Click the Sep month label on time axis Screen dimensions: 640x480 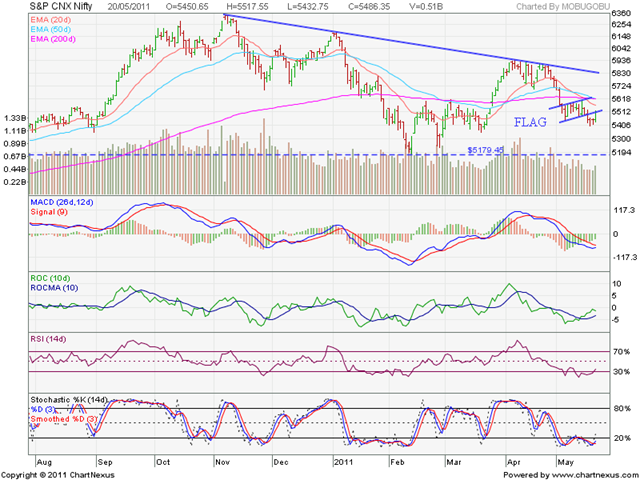(104, 462)
